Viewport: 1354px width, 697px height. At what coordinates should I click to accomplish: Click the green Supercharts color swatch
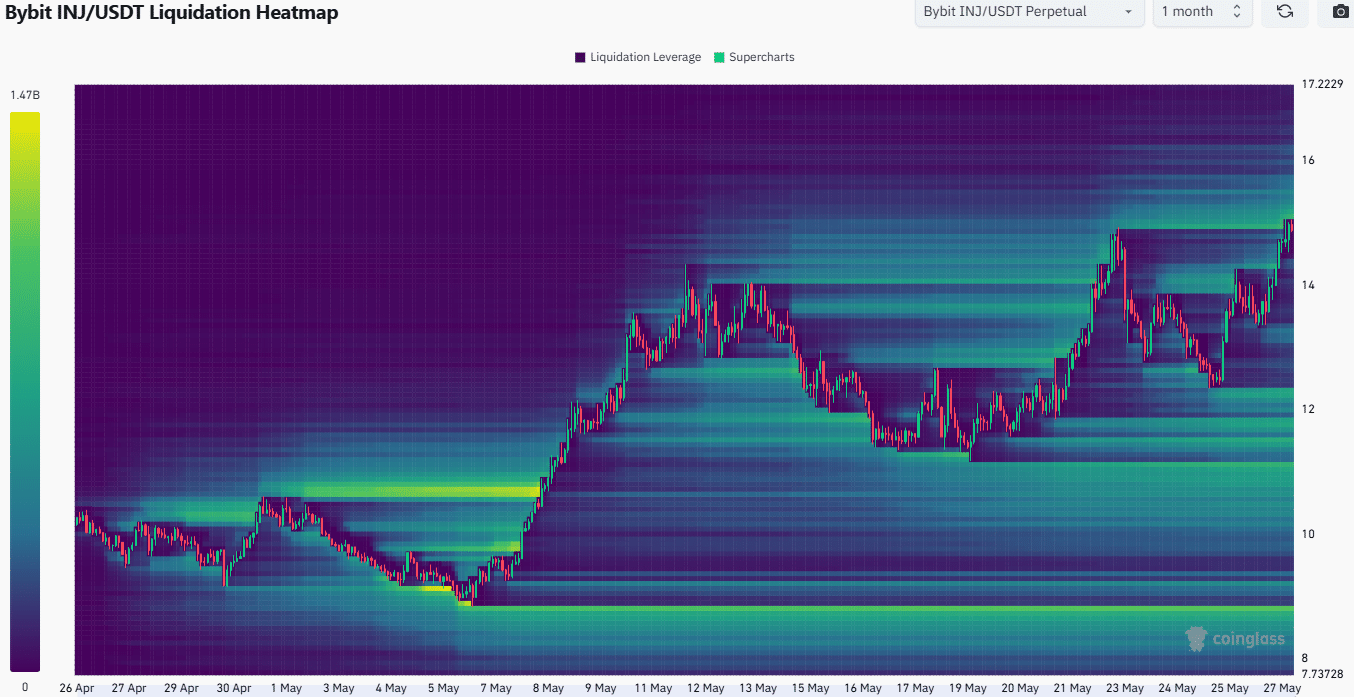[719, 57]
